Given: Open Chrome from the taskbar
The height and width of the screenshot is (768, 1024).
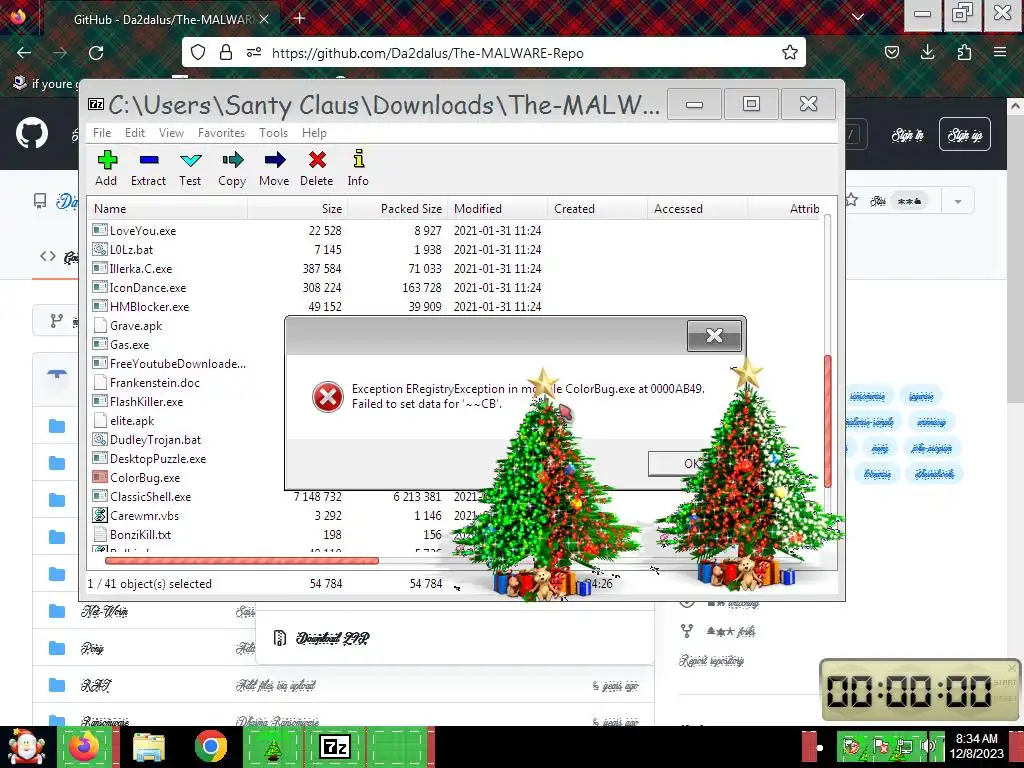Looking at the screenshot, I should pos(210,747).
